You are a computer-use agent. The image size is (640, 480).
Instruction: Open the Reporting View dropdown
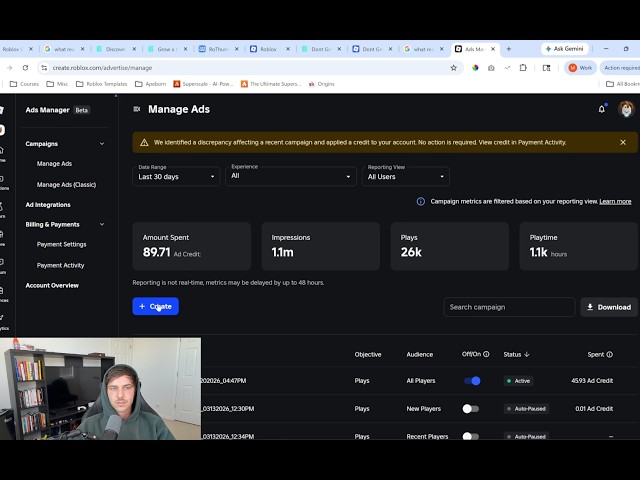click(406, 176)
